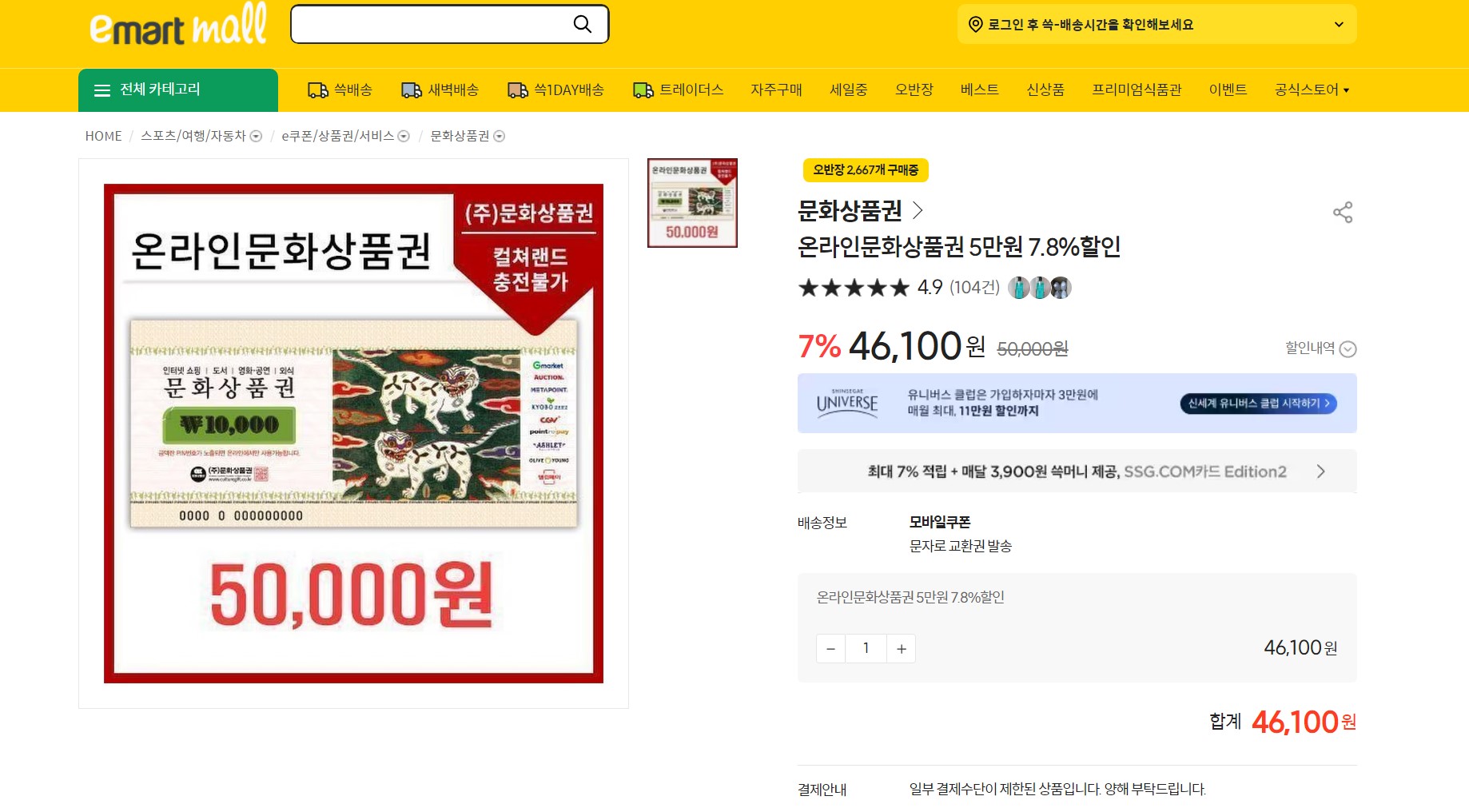The height and width of the screenshot is (812, 1469).
Task: Click the location pin icon
Action: point(975,25)
